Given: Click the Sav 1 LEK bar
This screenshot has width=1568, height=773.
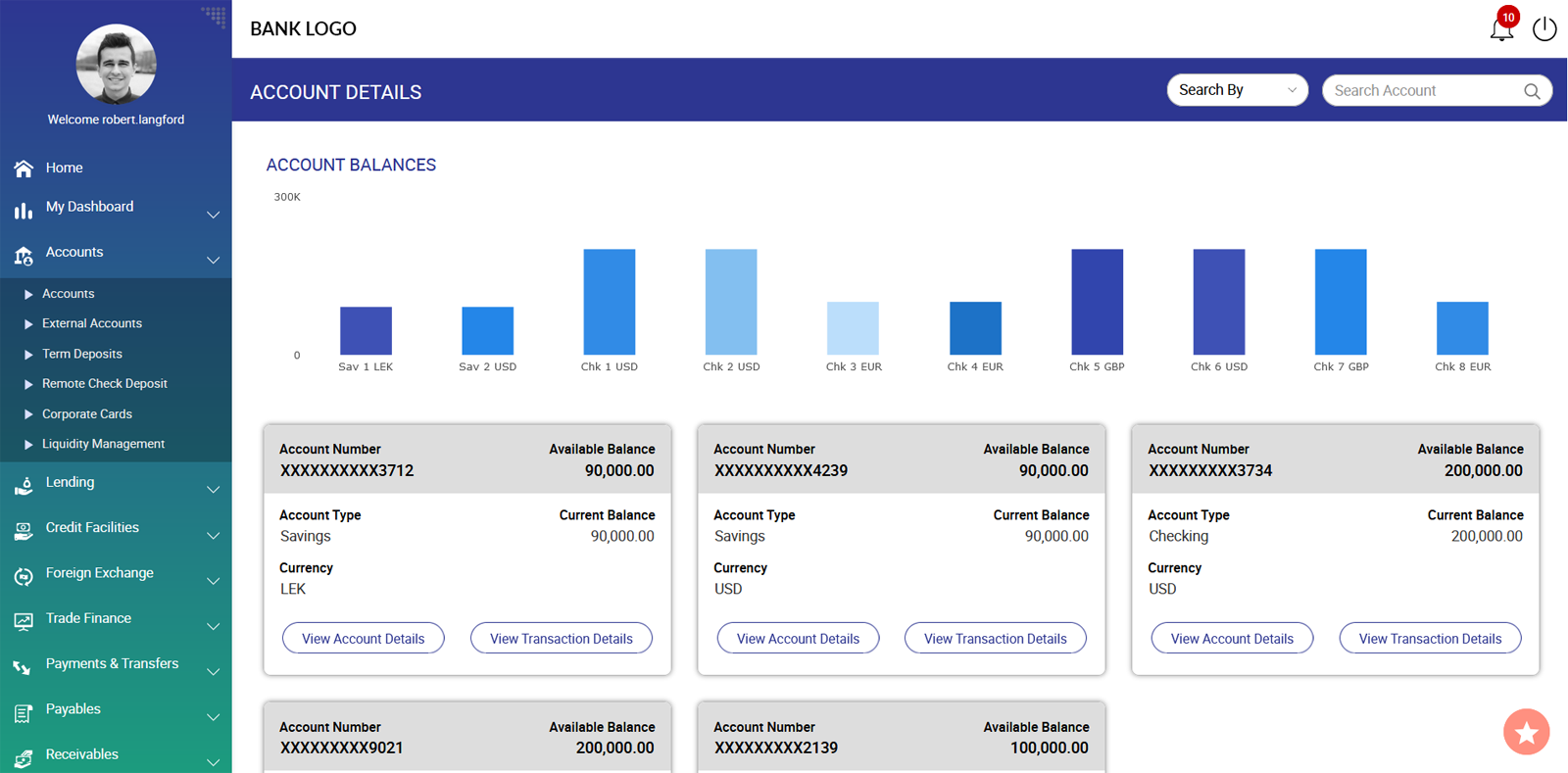Looking at the screenshot, I should [366, 330].
